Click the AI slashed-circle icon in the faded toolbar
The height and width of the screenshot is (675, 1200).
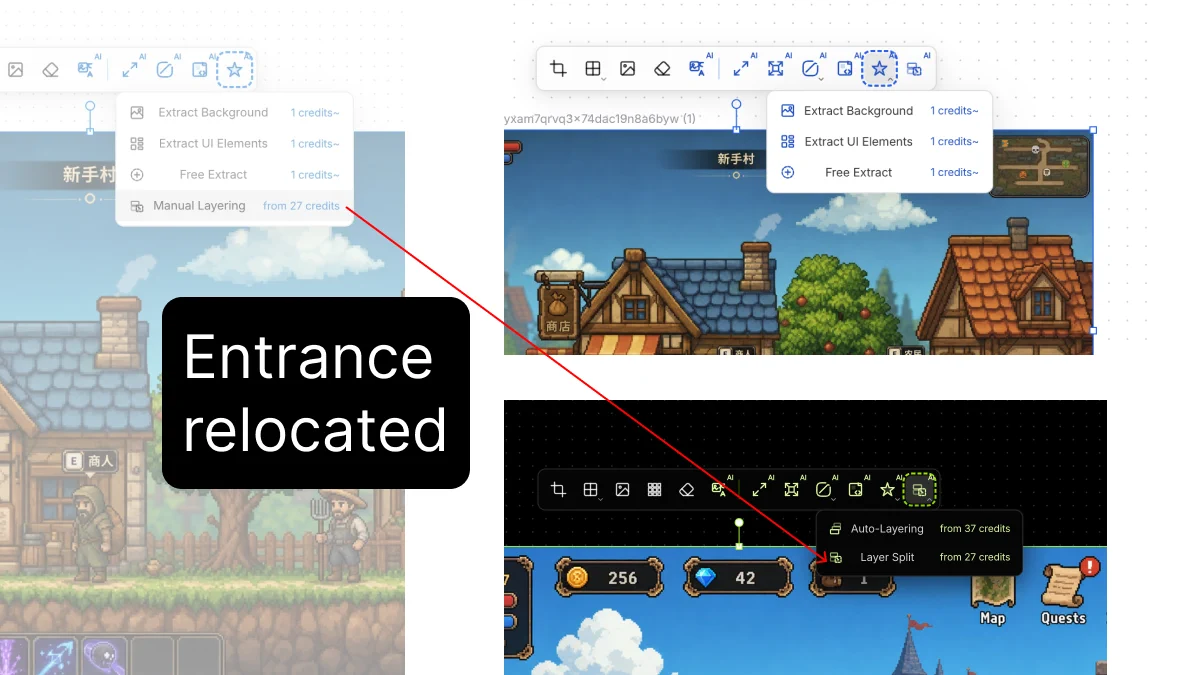[165, 70]
